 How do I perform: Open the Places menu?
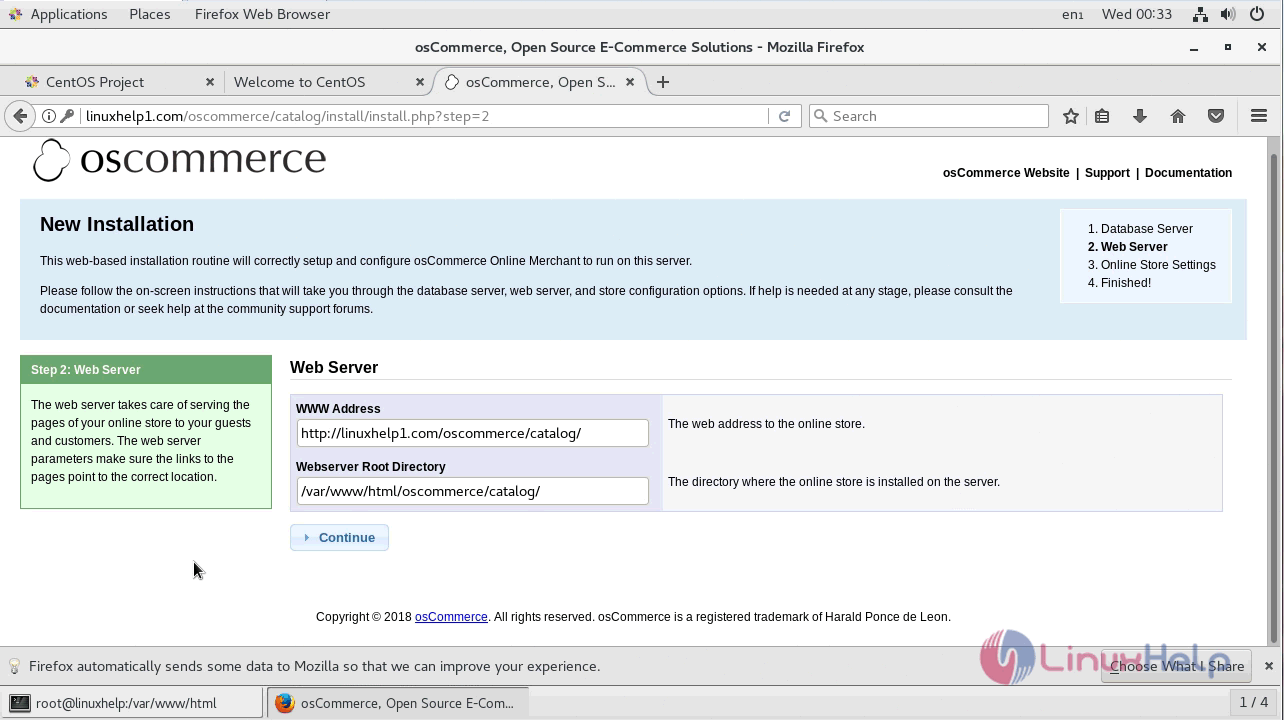(150, 14)
